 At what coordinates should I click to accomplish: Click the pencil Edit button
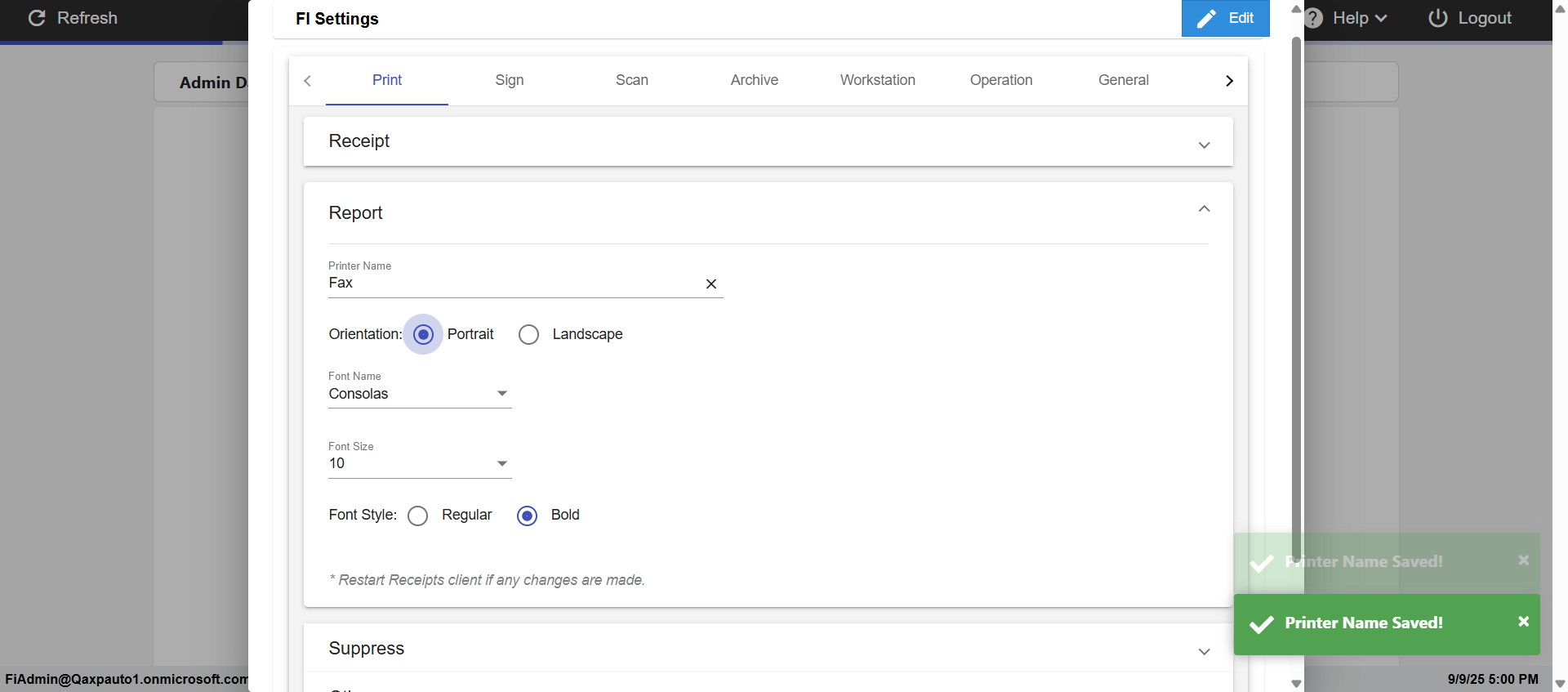point(1225,18)
